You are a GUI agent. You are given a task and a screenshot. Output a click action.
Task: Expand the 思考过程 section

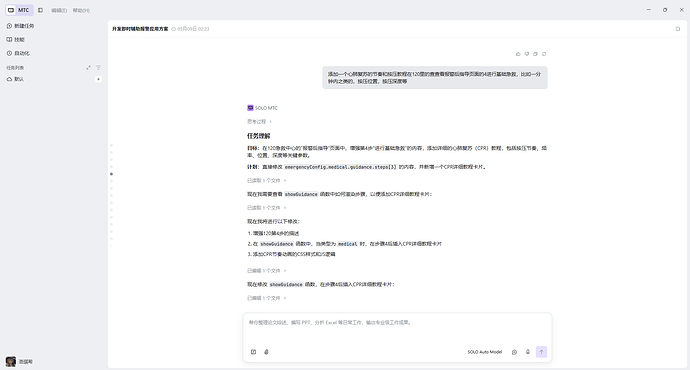tap(259, 121)
